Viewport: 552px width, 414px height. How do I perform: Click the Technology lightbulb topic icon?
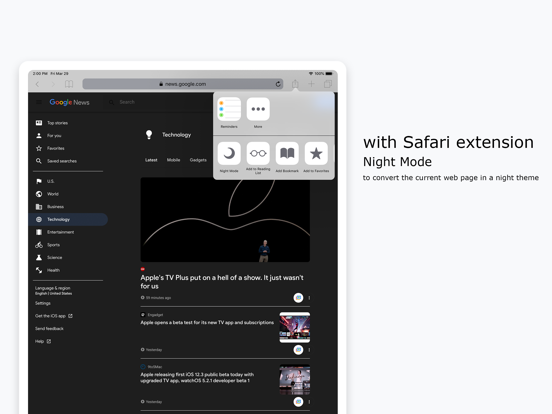point(149,134)
